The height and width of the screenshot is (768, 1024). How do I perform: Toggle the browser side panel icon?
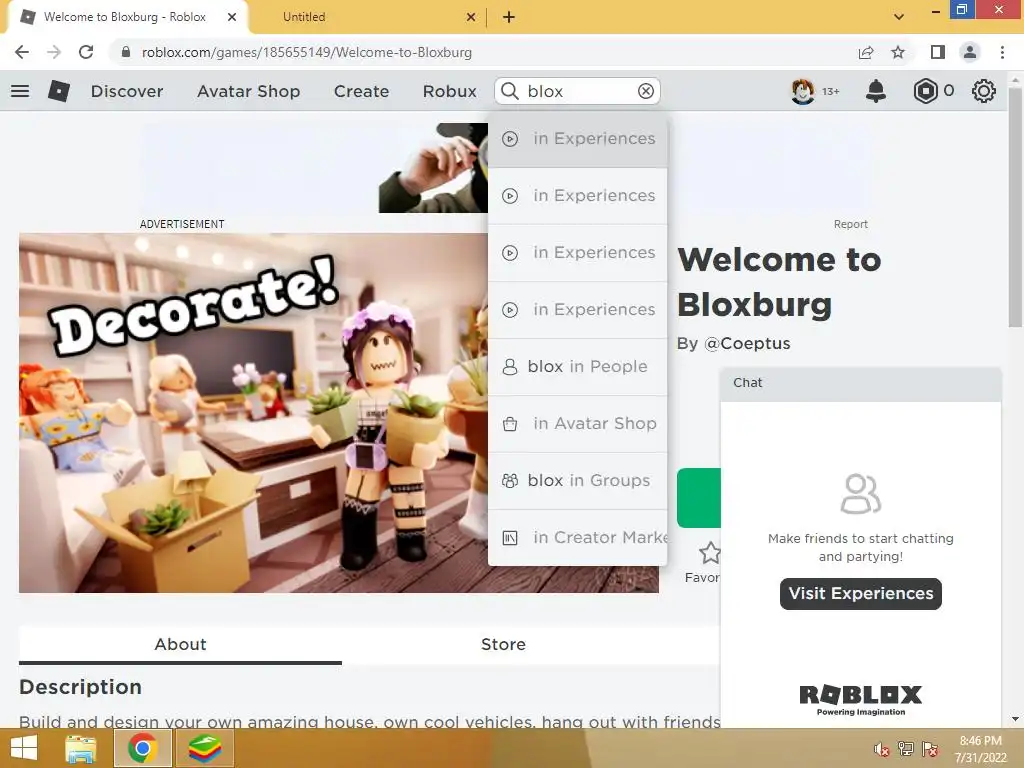coord(937,52)
